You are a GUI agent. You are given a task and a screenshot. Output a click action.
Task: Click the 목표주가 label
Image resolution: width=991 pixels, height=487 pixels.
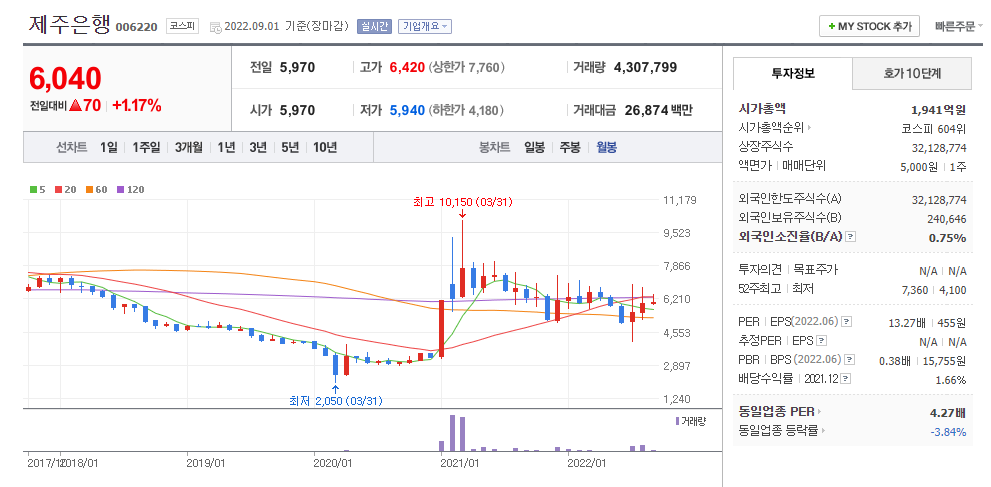pyautogui.click(x=815, y=270)
